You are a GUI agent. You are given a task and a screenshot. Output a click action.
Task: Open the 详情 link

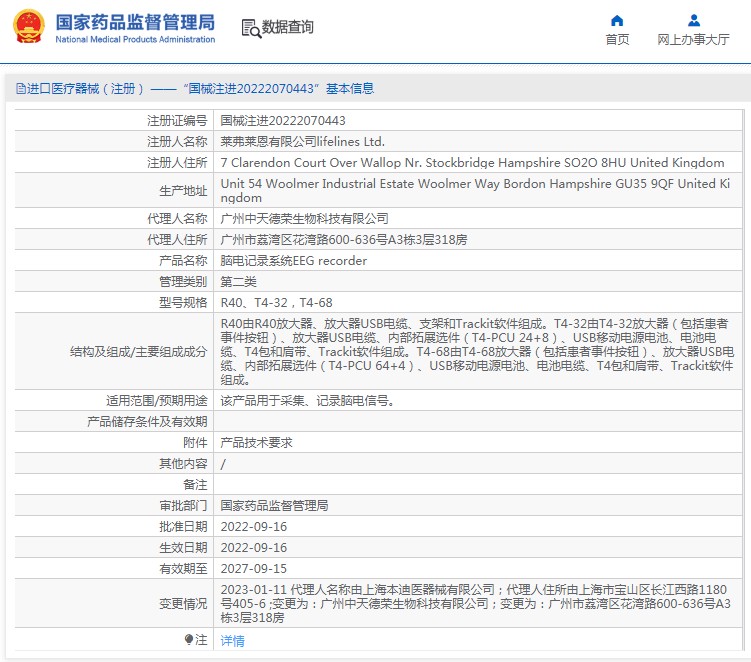(x=232, y=640)
